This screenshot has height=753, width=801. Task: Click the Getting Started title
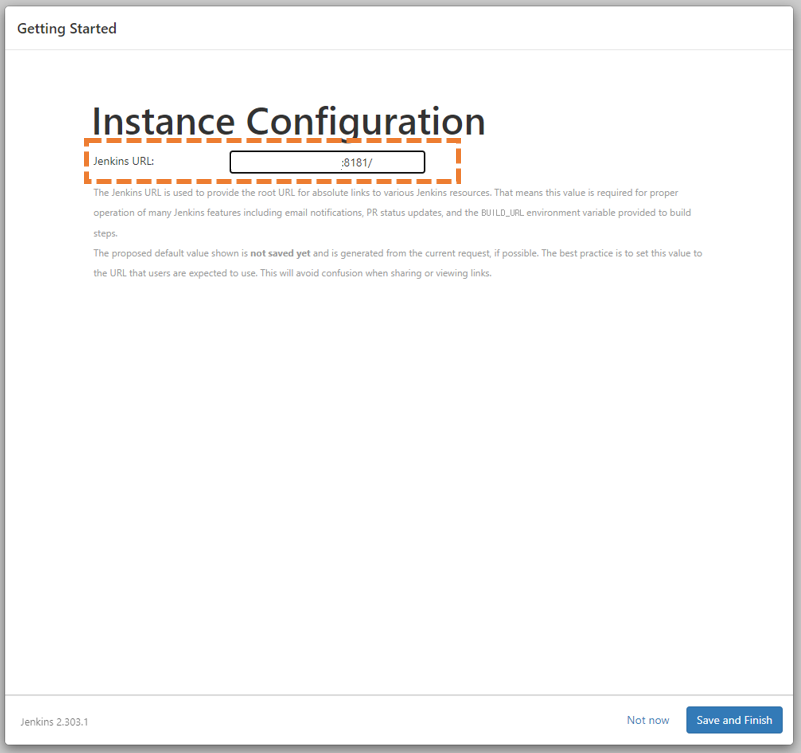[67, 29]
